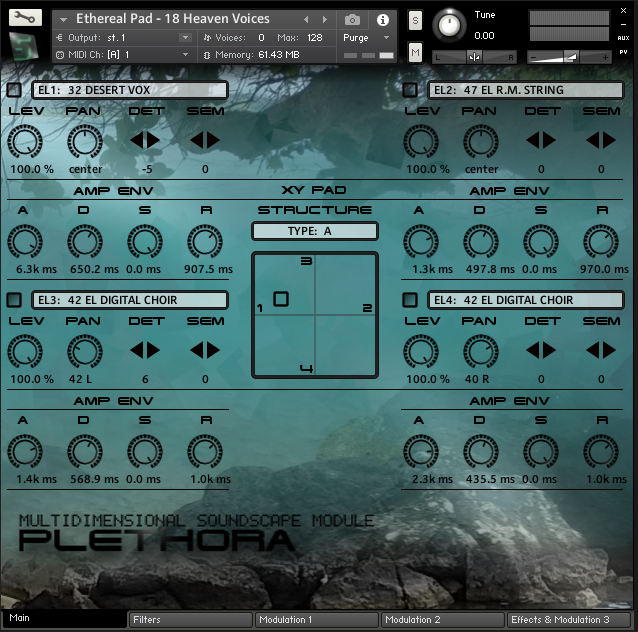Open the instrument preset dropdown arrow
This screenshot has width=638, height=632.
tap(63, 20)
